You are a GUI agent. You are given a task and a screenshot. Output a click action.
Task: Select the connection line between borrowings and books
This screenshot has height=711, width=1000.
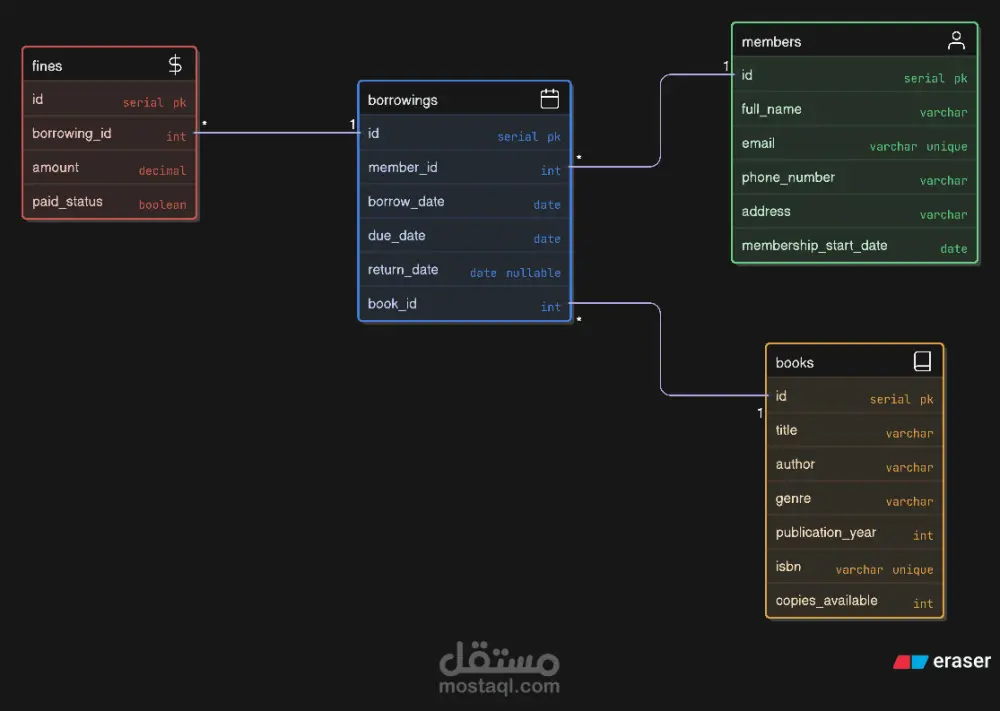pos(660,350)
